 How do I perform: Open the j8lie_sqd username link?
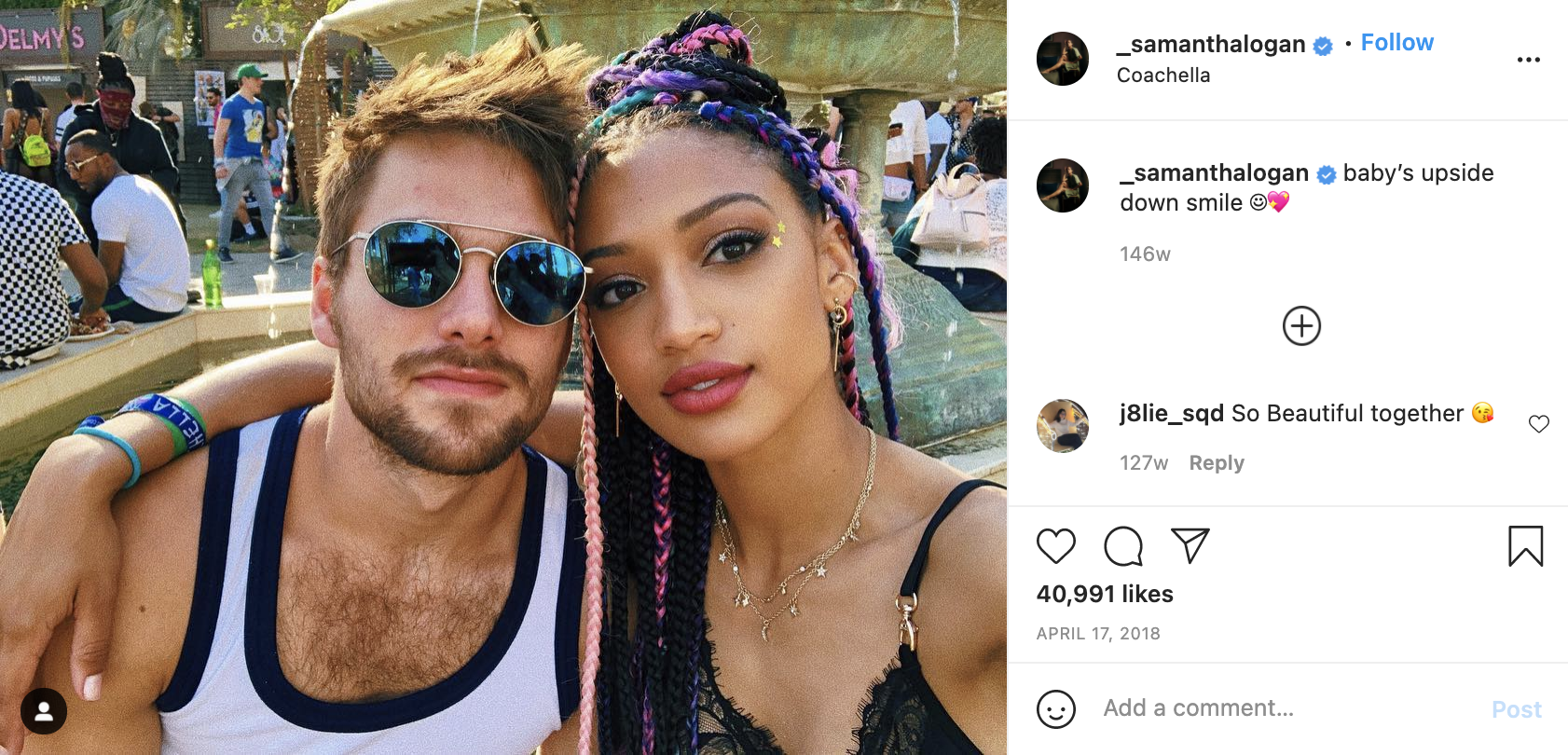(x=1172, y=413)
